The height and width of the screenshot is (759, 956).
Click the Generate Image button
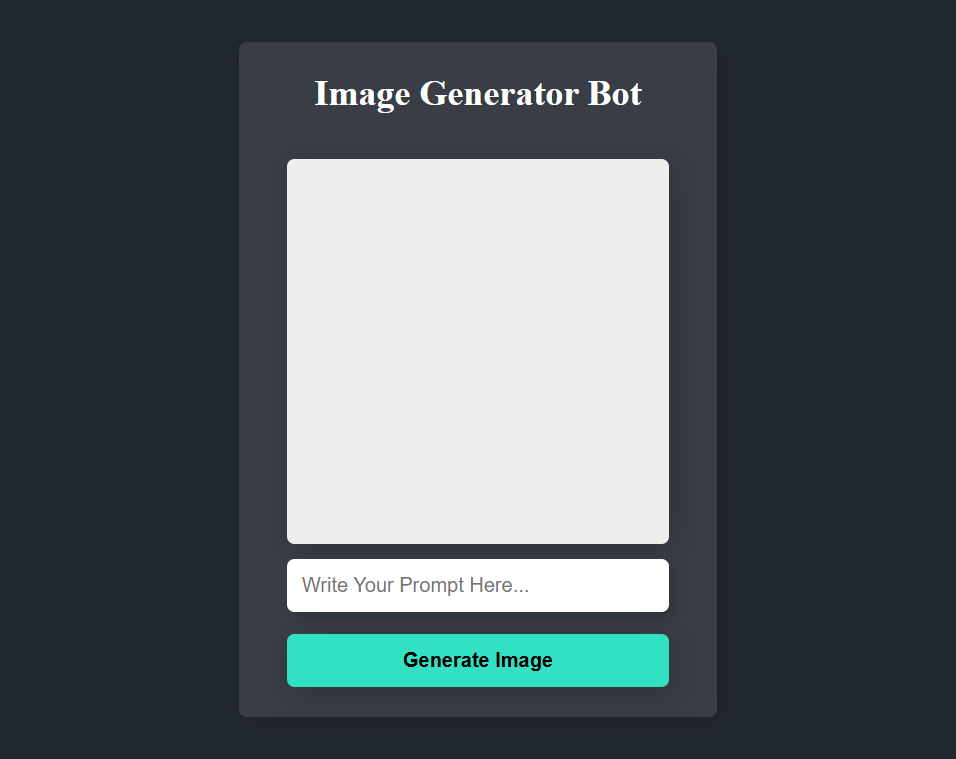[x=477, y=660]
